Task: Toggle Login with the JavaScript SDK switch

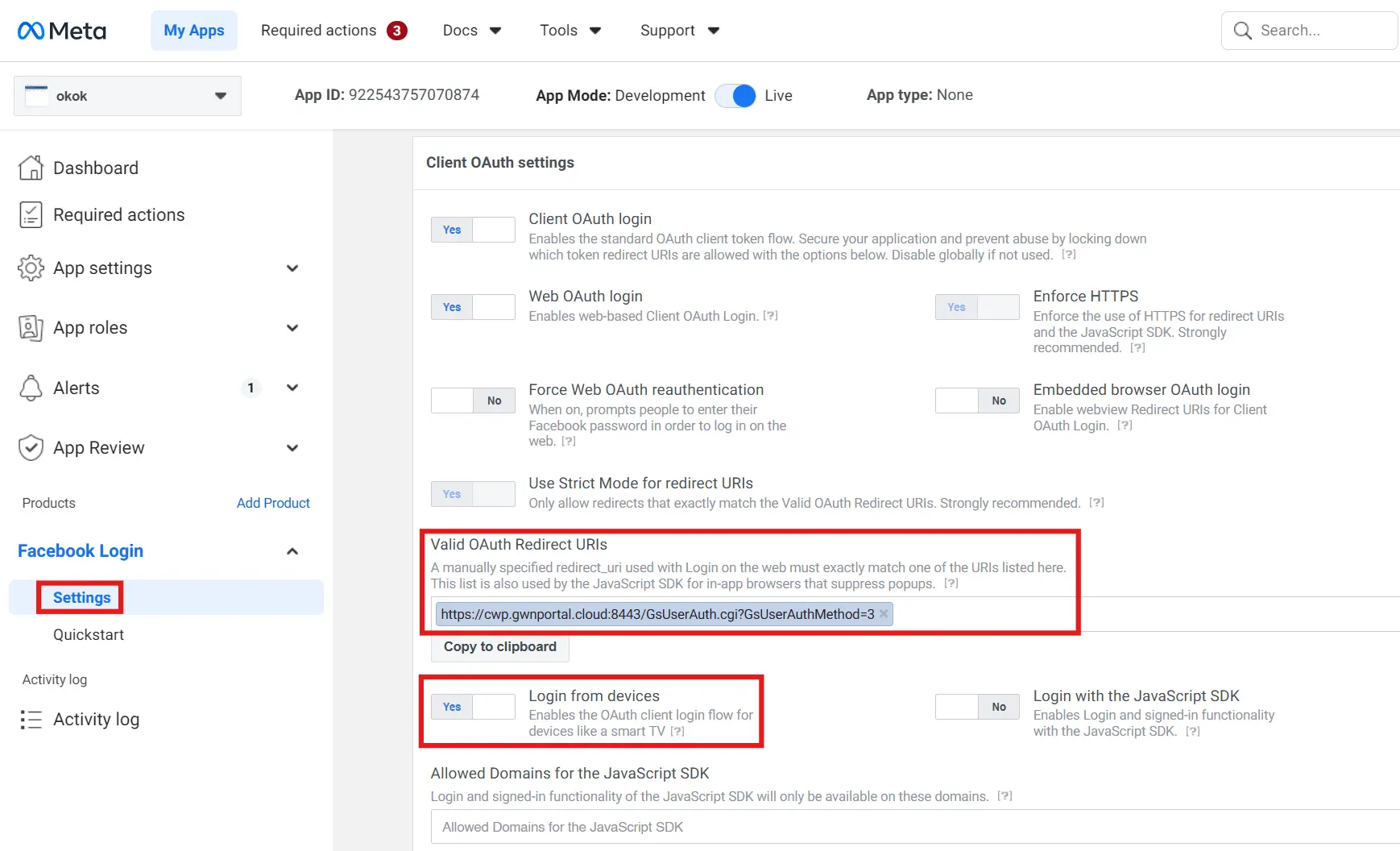Action: point(977,707)
